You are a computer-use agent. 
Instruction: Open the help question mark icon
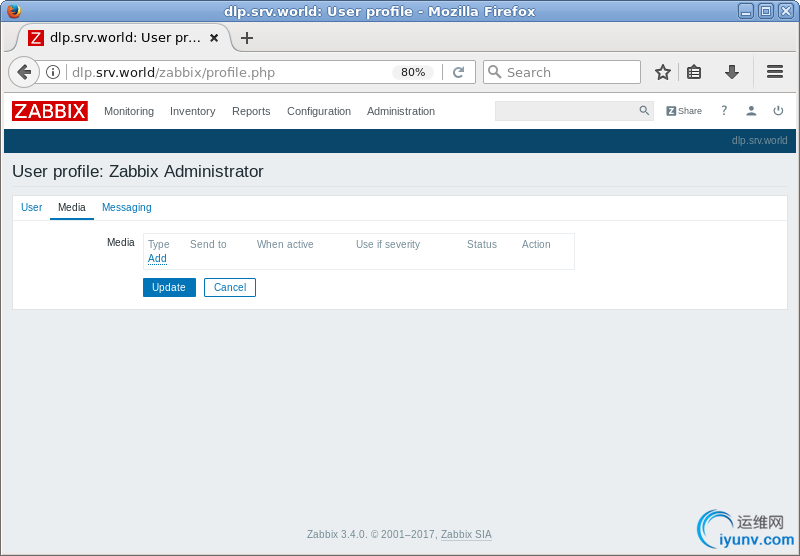click(x=723, y=111)
